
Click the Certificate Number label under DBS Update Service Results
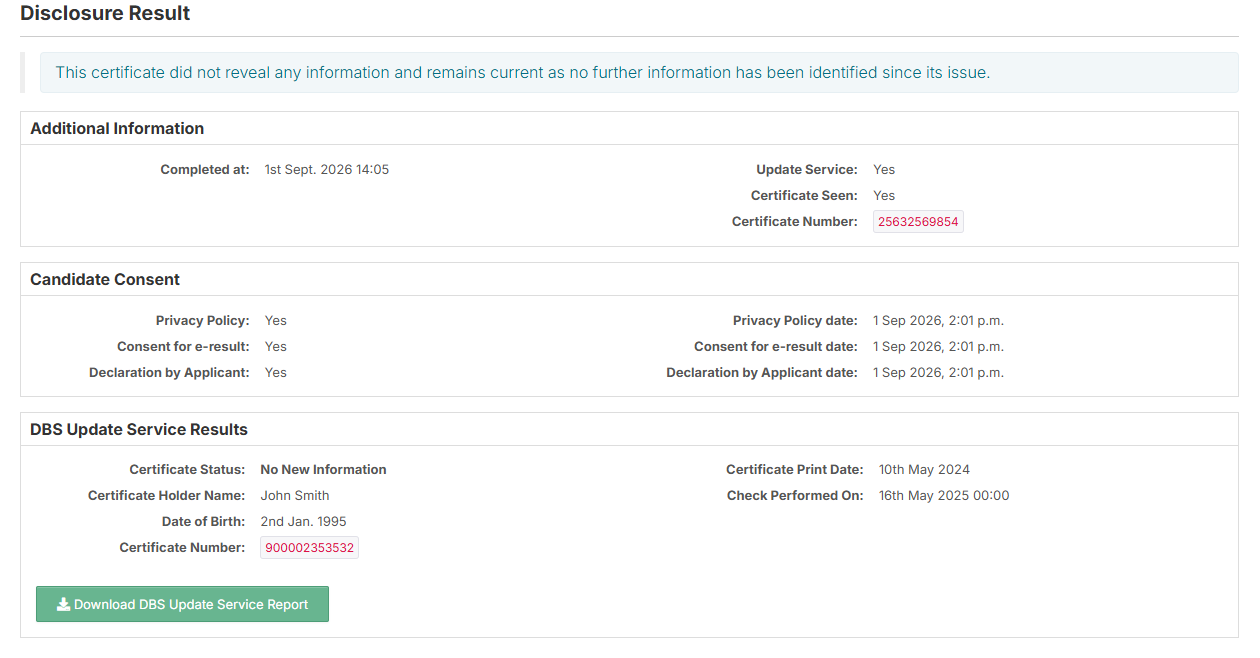[x=182, y=548]
